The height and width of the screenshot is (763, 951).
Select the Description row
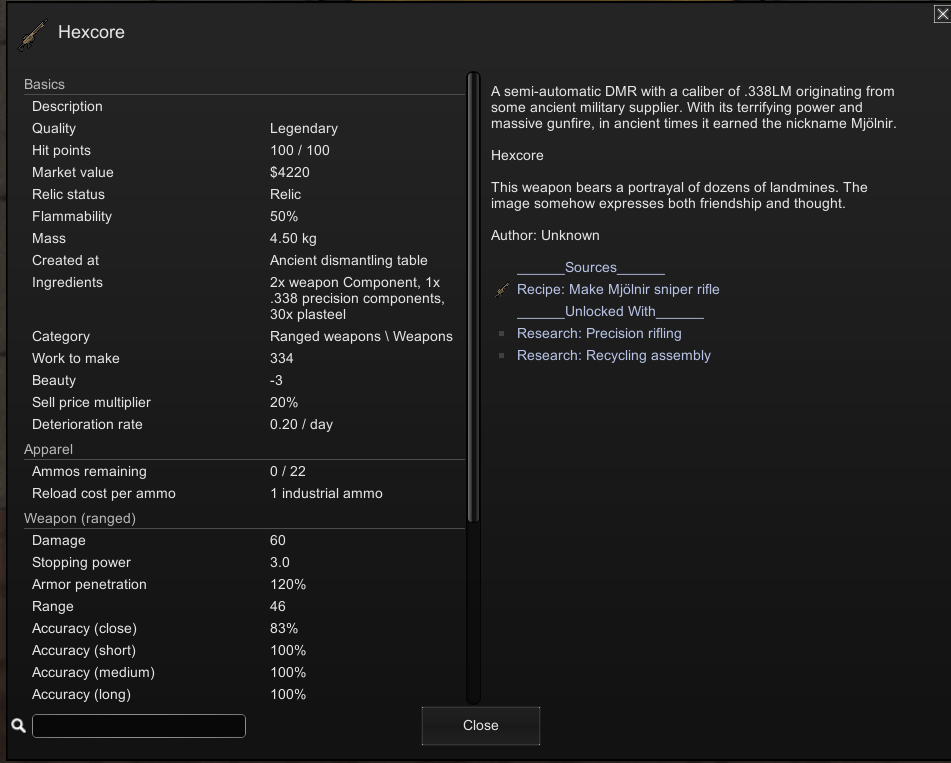point(244,106)
